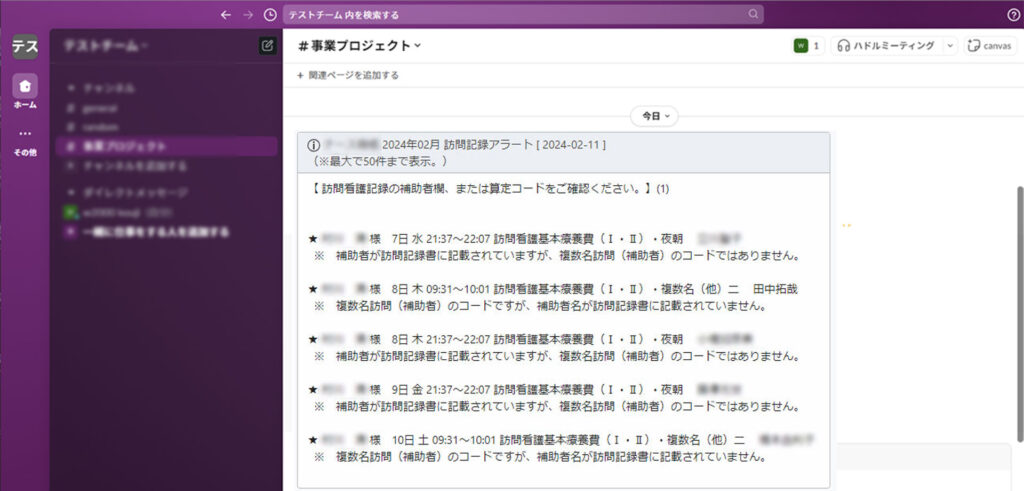Open the 今日 date dropdown

tap(654, 116)
